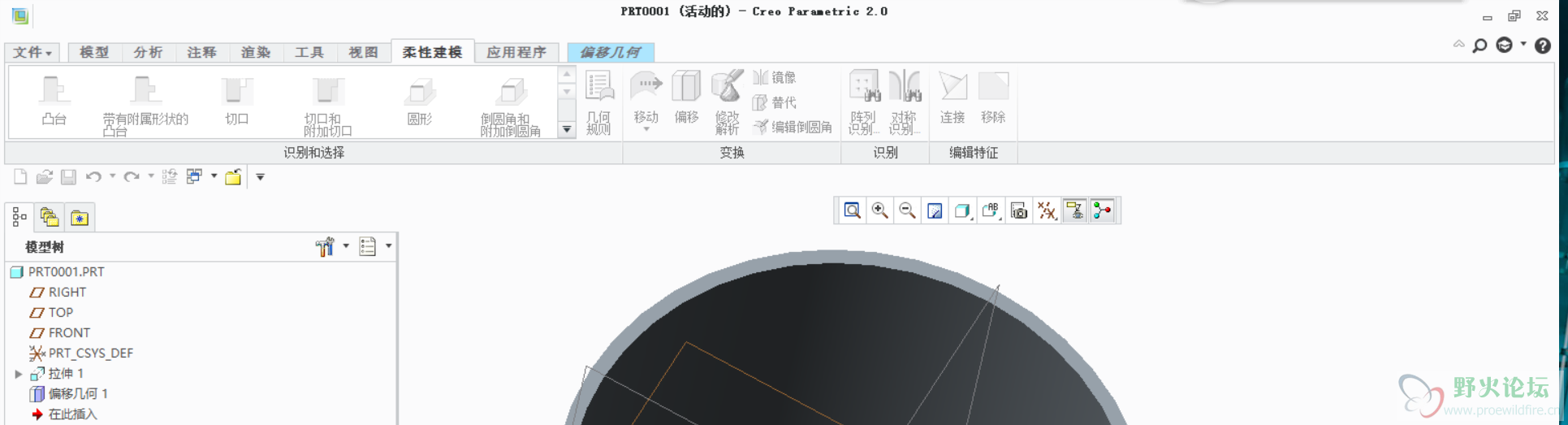Open the 几何规则 (Geometry Rules) tool
The width and height of the screenshot is (1568, 425).
(x=598, y=102)
